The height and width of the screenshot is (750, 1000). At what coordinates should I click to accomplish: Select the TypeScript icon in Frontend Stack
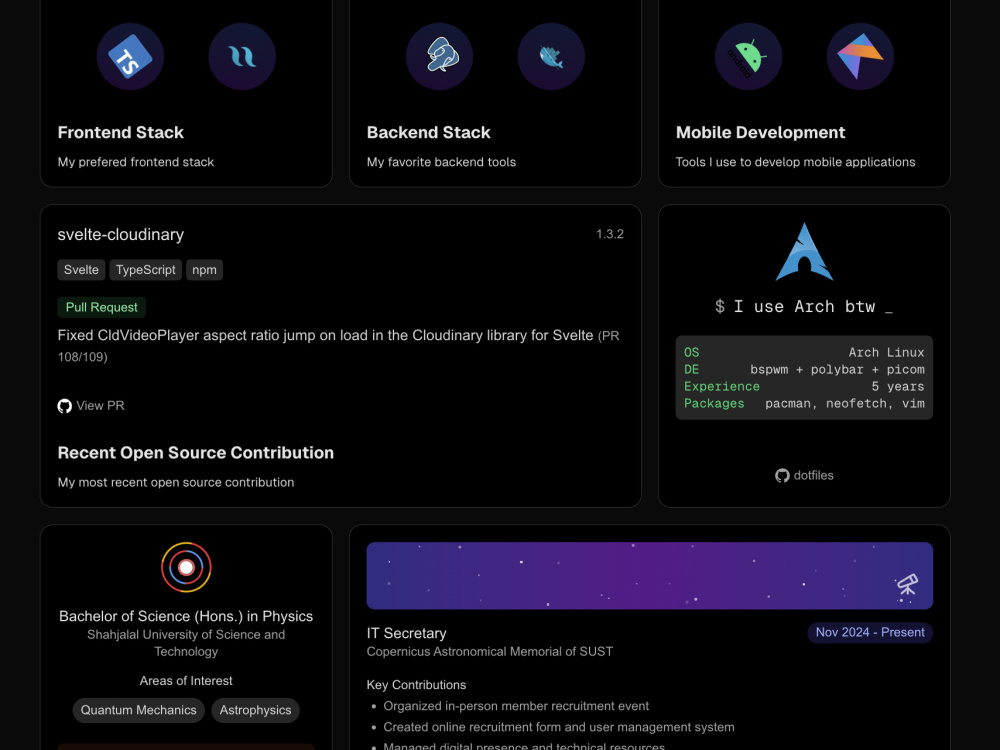coord(130,56)
